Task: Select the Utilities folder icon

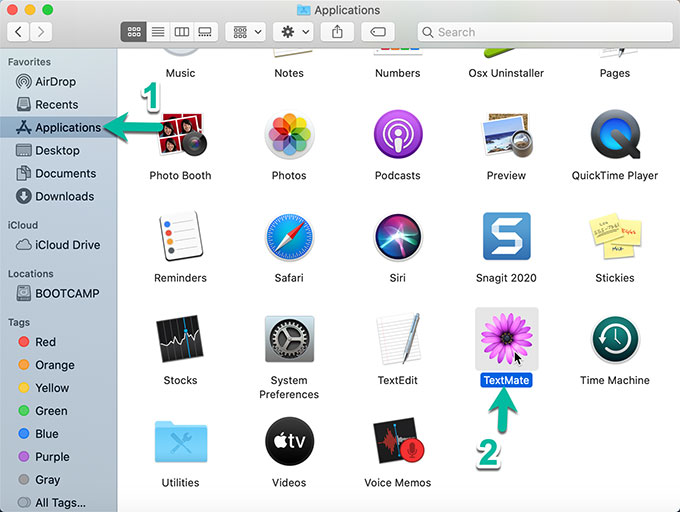Action: point(181,442)
